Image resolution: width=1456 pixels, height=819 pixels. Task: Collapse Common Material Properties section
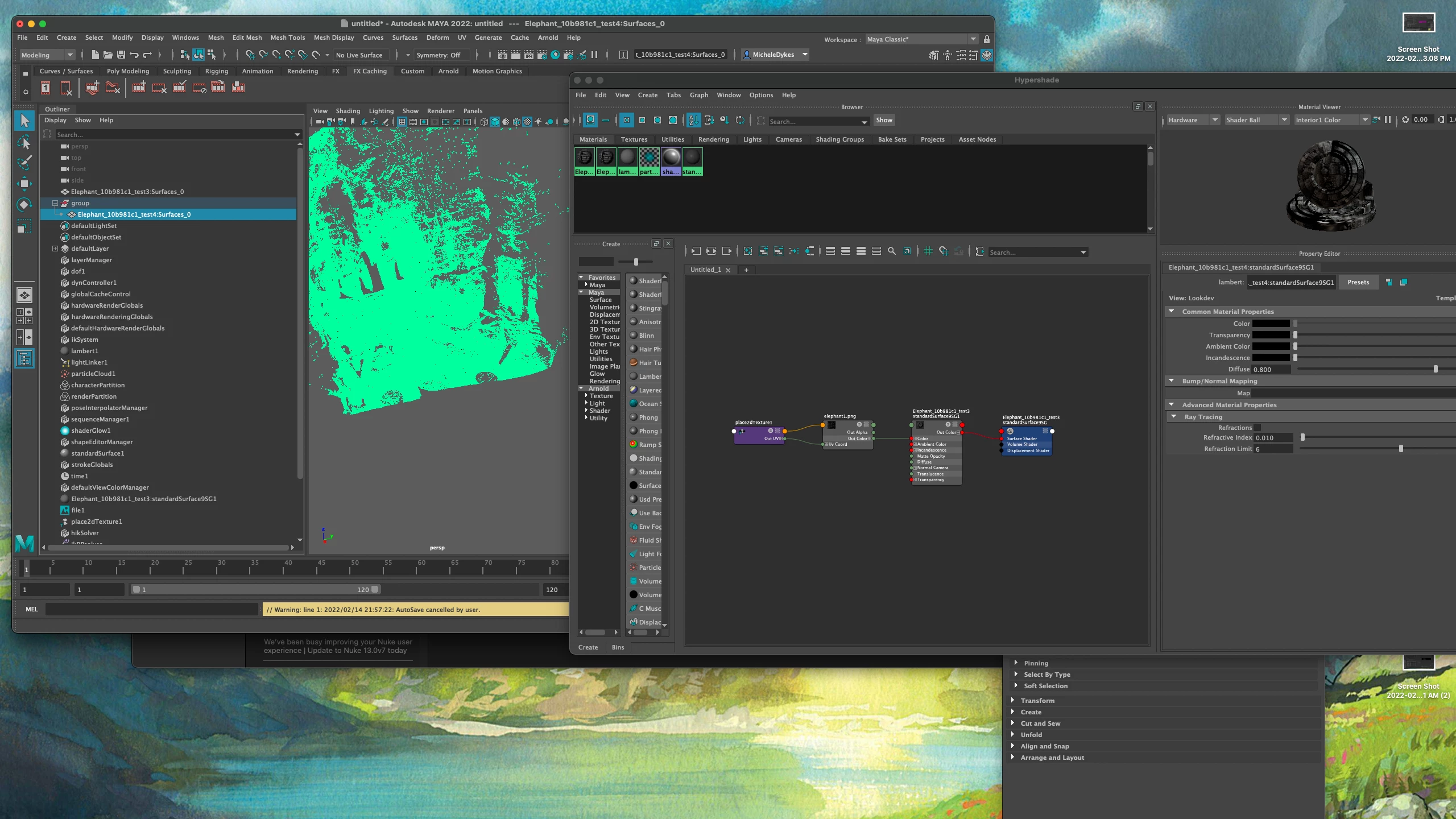pos(1172,312)
